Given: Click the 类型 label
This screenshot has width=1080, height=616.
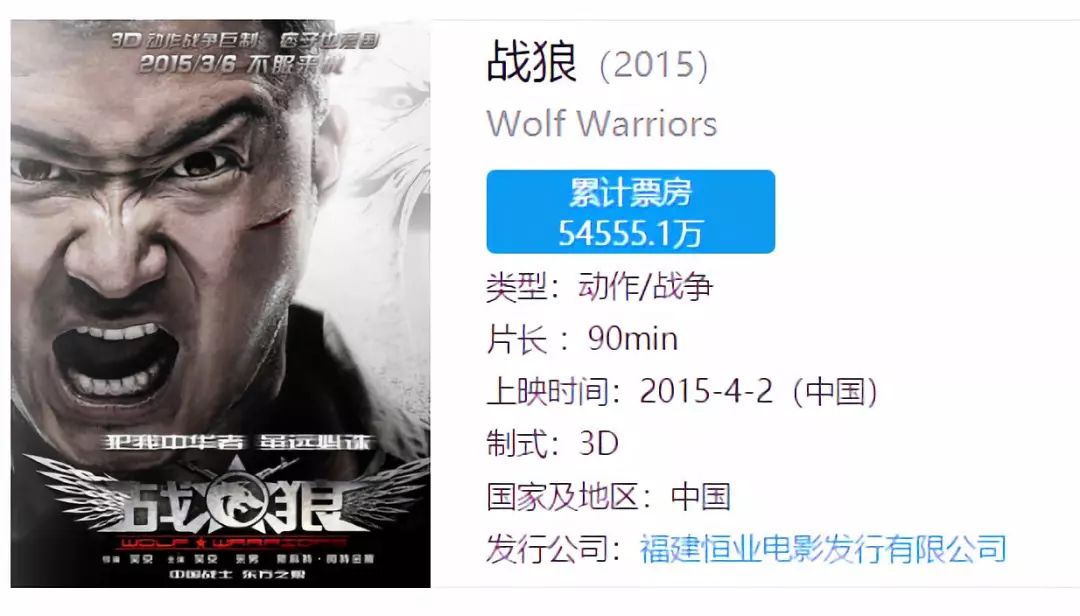Looking at the screenshot, I should pyautogui.click(x=517, y=287).
